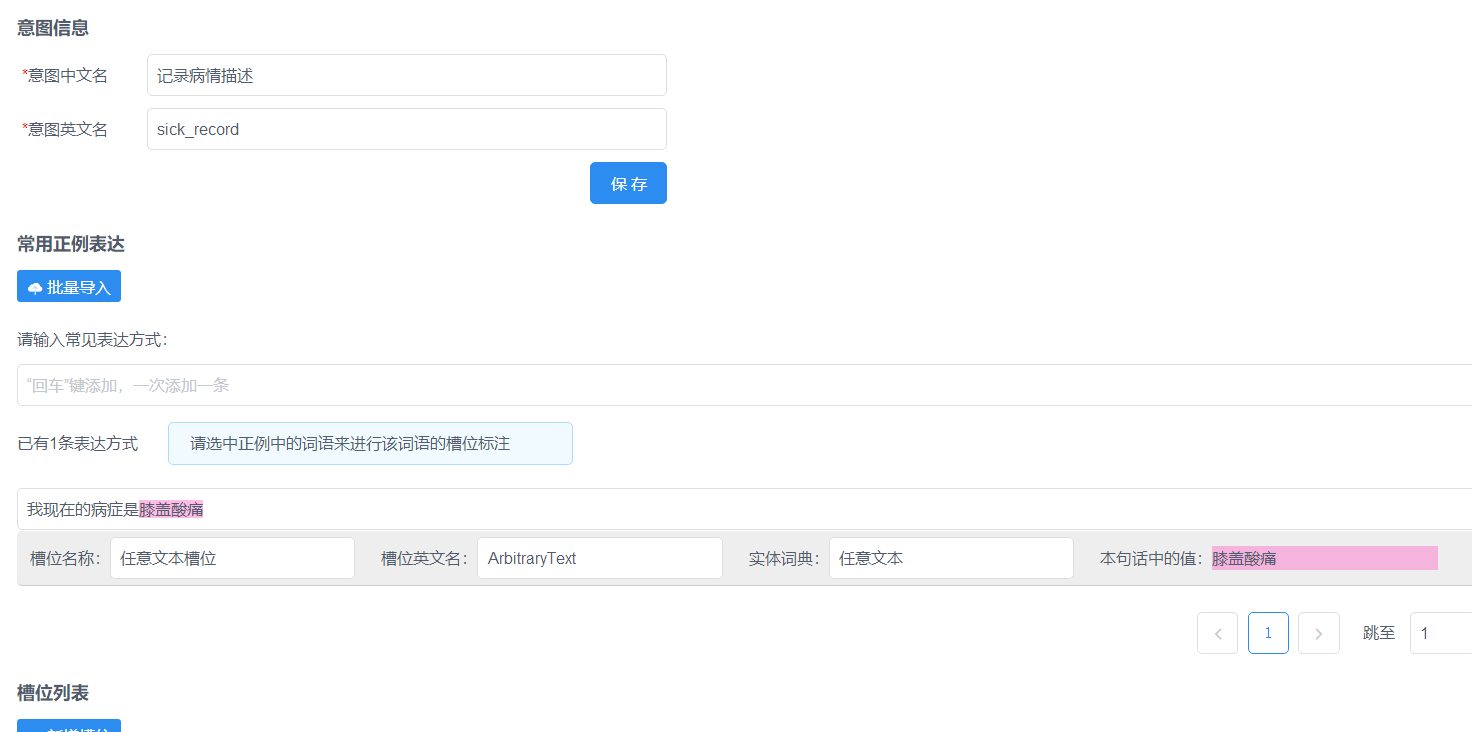
Task: Click the 意图英文名 input containing sick_record
Action: pos(406,128)
